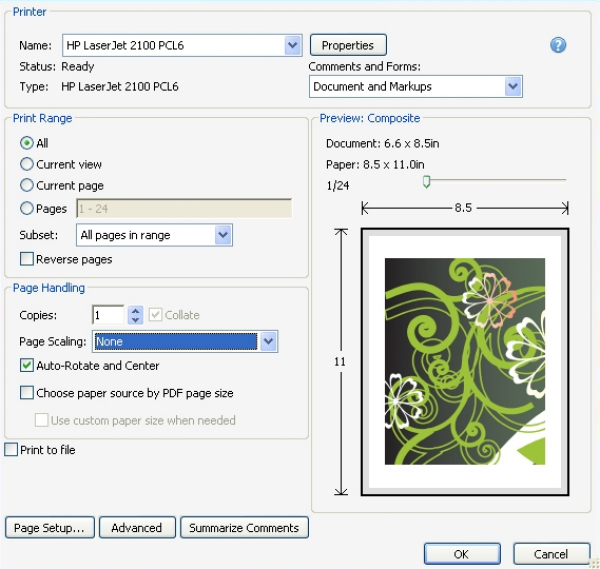Increase copies with the up arrow
Viewport: 600px width, 569px height.
(135, 311)
